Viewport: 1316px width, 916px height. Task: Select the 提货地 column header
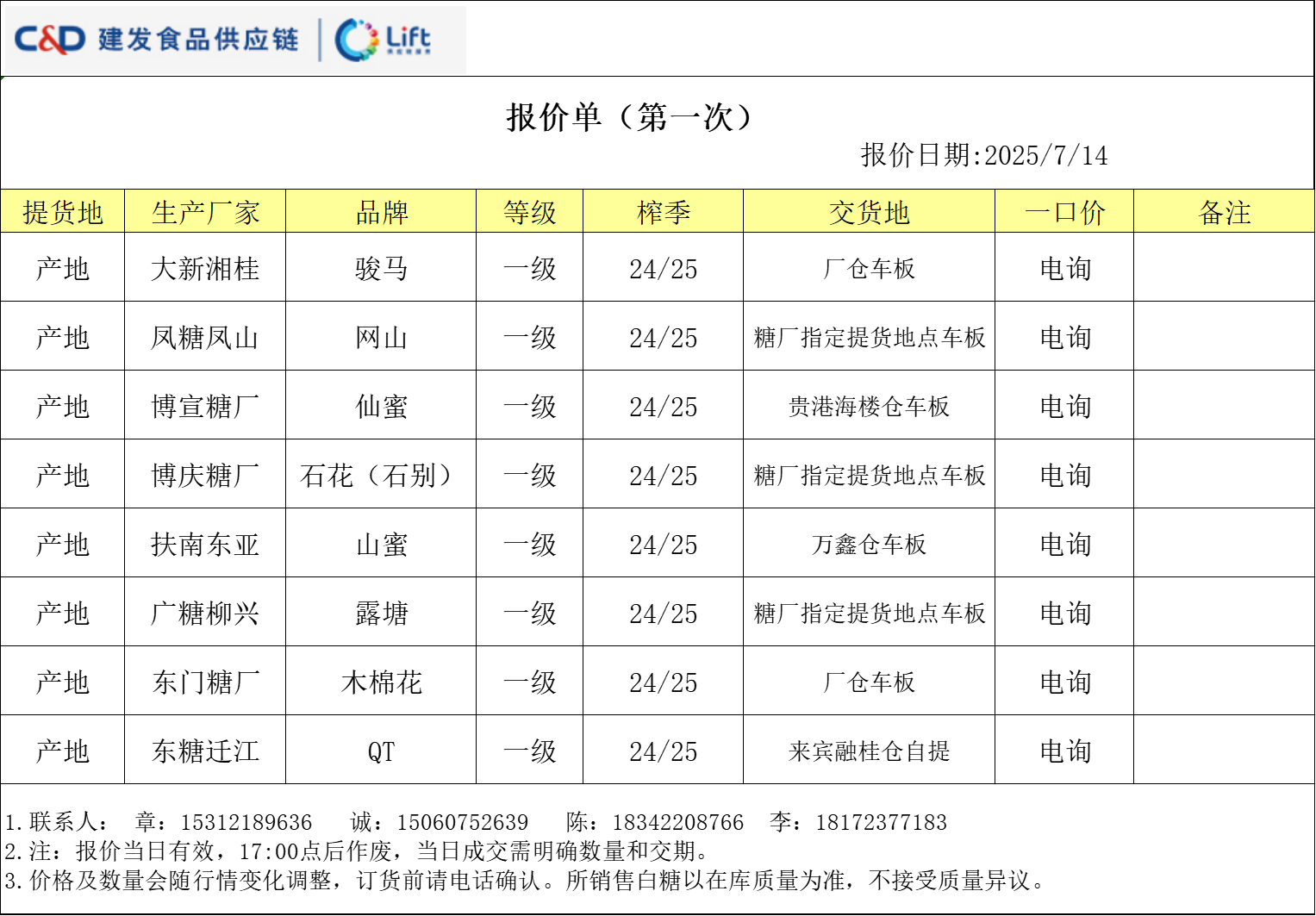point(63,212)
